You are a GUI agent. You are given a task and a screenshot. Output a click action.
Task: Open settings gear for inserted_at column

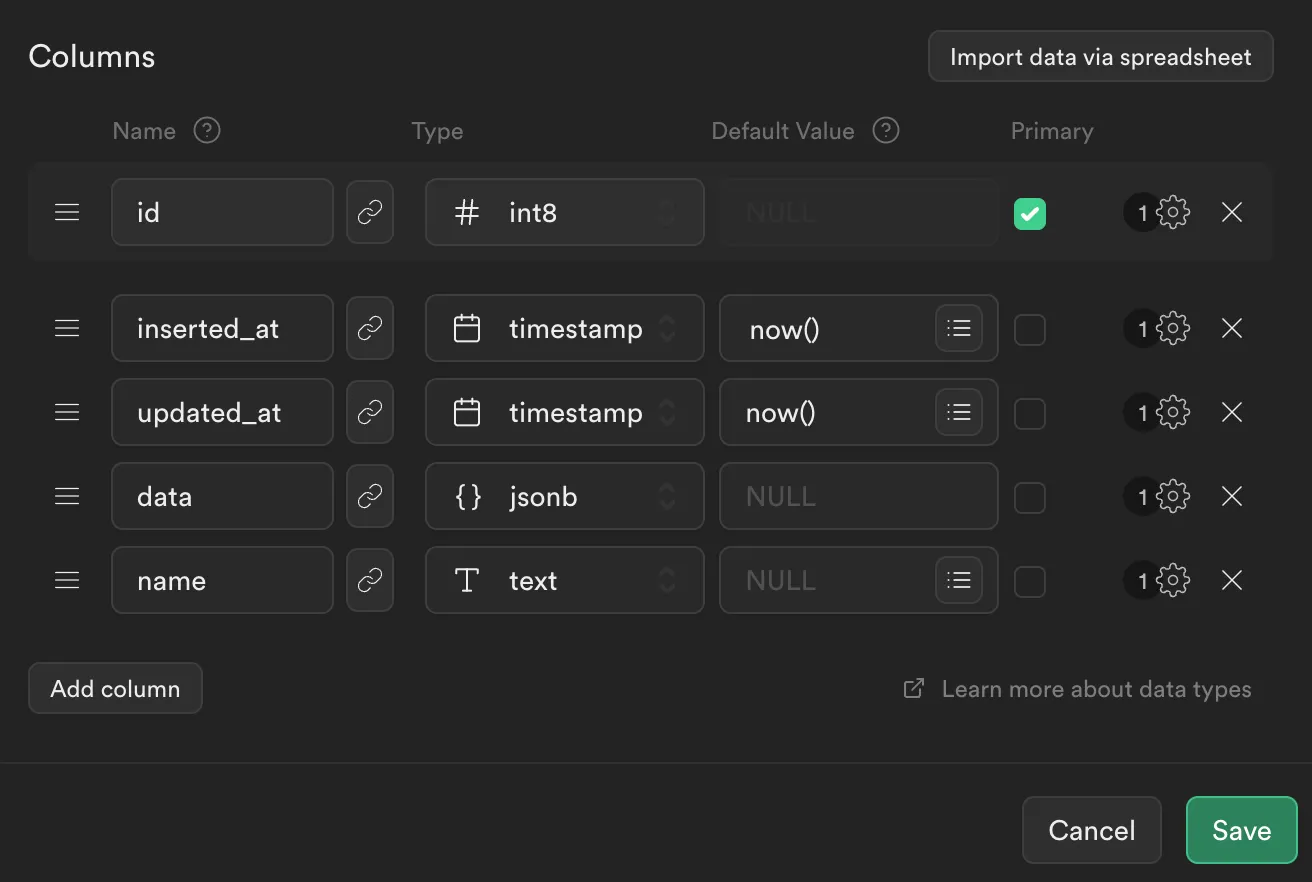pyautogui.click(x=1173, y=328)
